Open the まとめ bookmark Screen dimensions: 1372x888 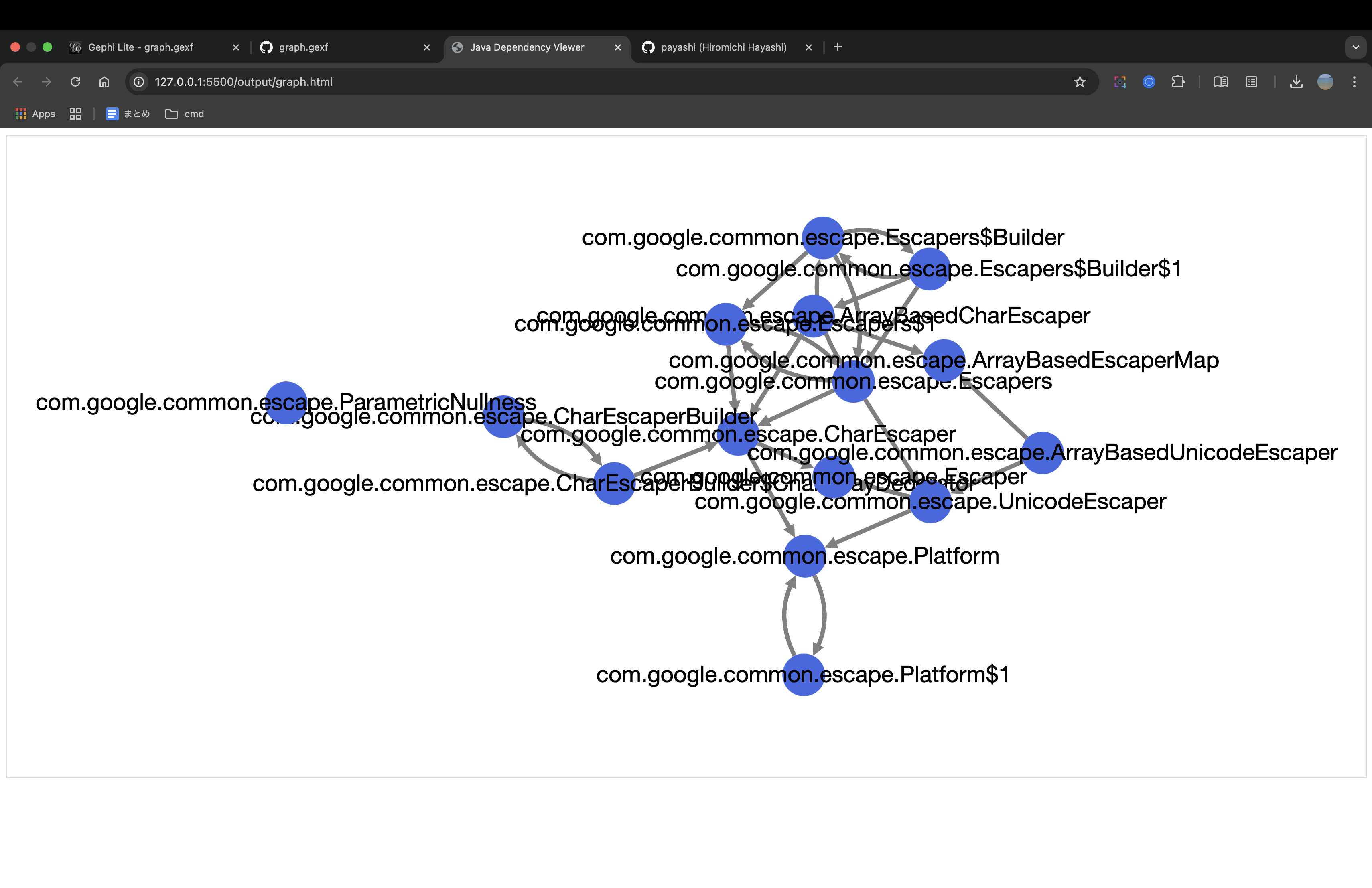(128, 114)
